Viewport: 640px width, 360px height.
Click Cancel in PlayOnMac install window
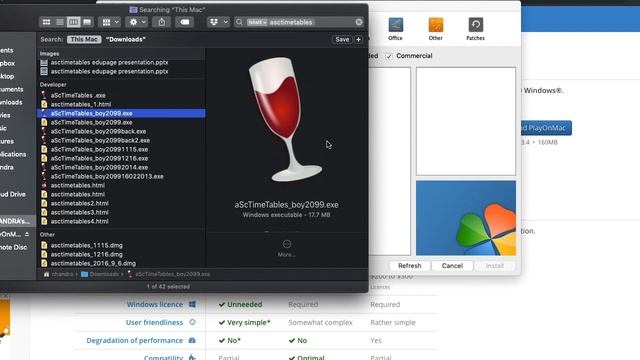click(452, 266)
